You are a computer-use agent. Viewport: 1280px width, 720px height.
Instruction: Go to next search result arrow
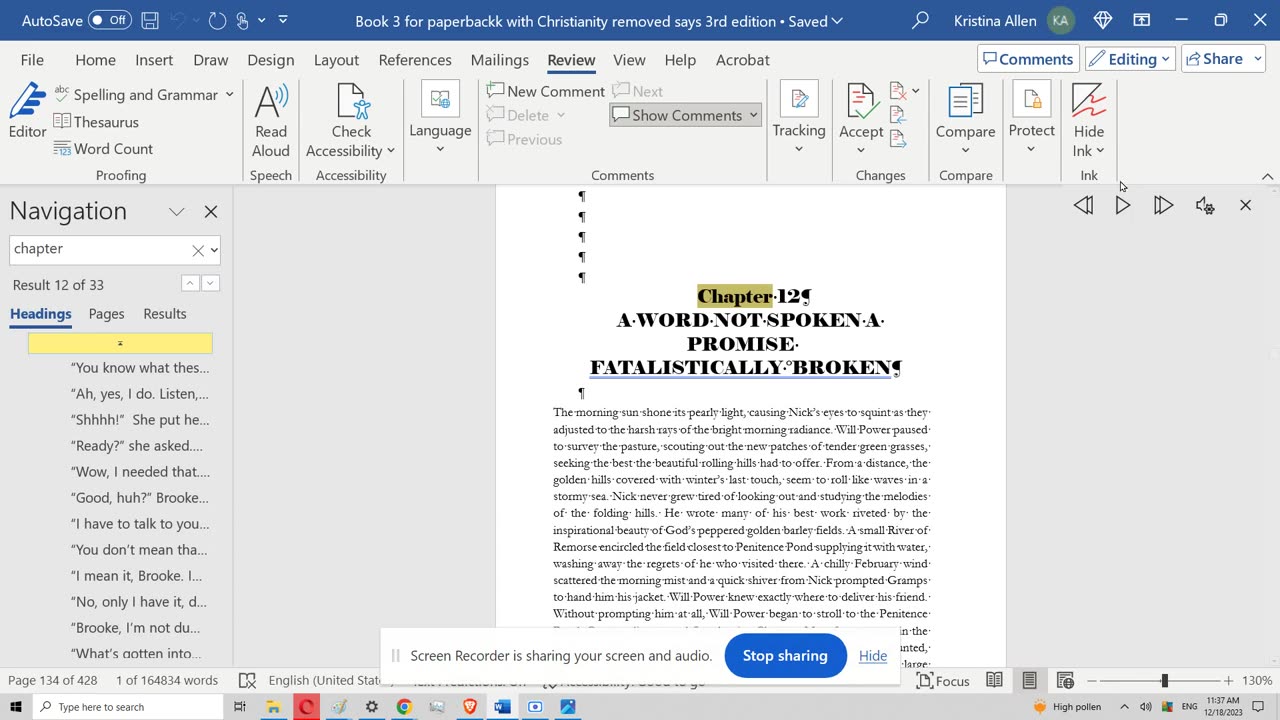(210, 284)
